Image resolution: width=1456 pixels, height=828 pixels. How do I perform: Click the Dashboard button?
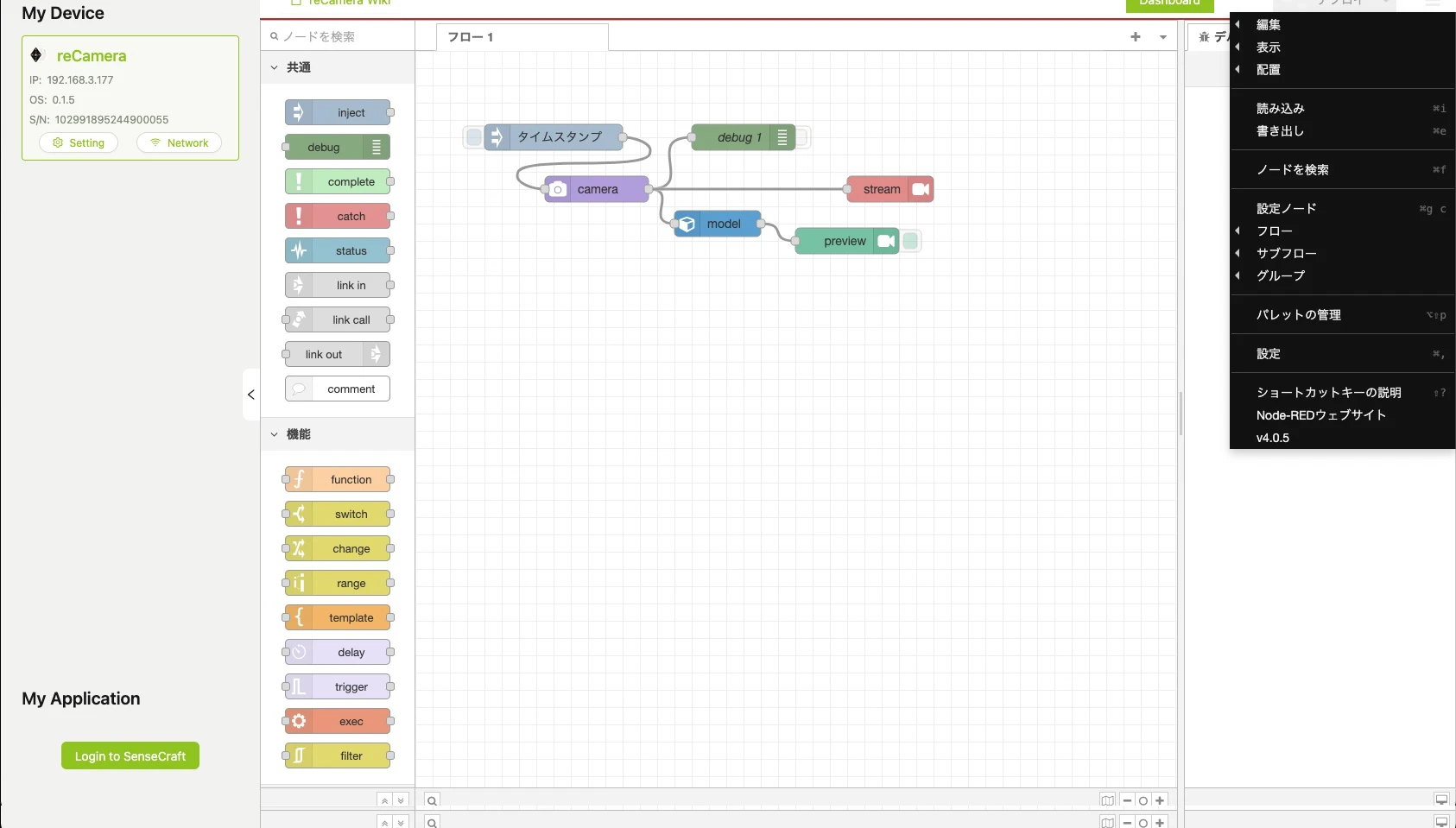1169,3
